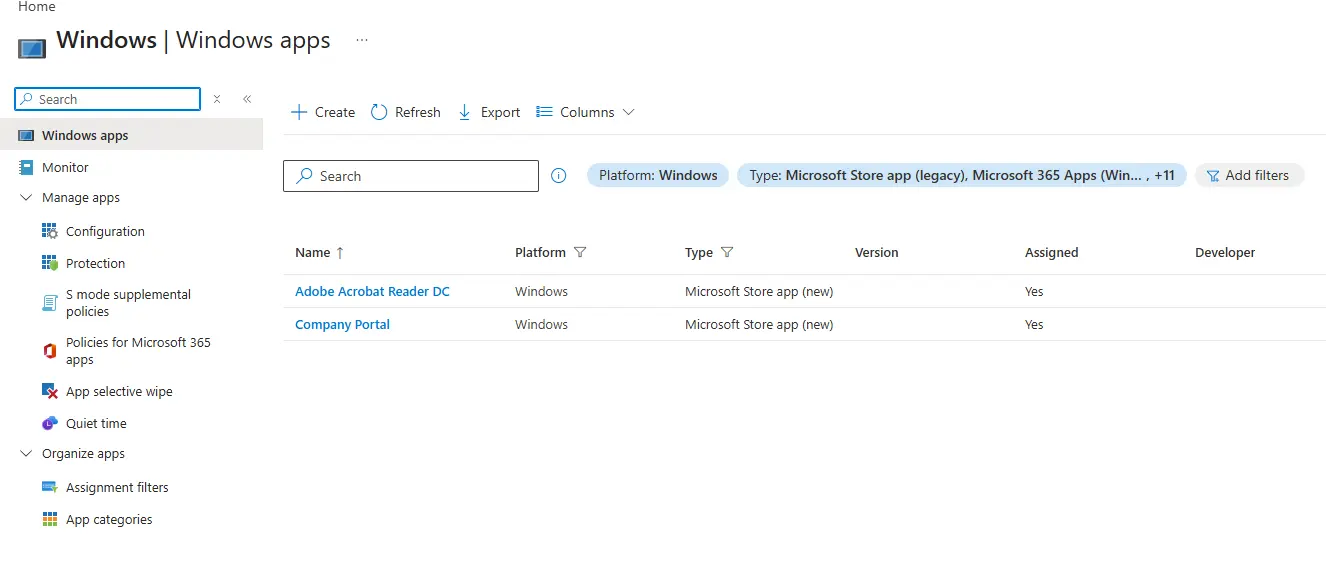Viewport: 1326px width, 575px height.
Task: Click the Windows monitor icon beside page title
Action: pyautogui.click(x=32, y=47)
